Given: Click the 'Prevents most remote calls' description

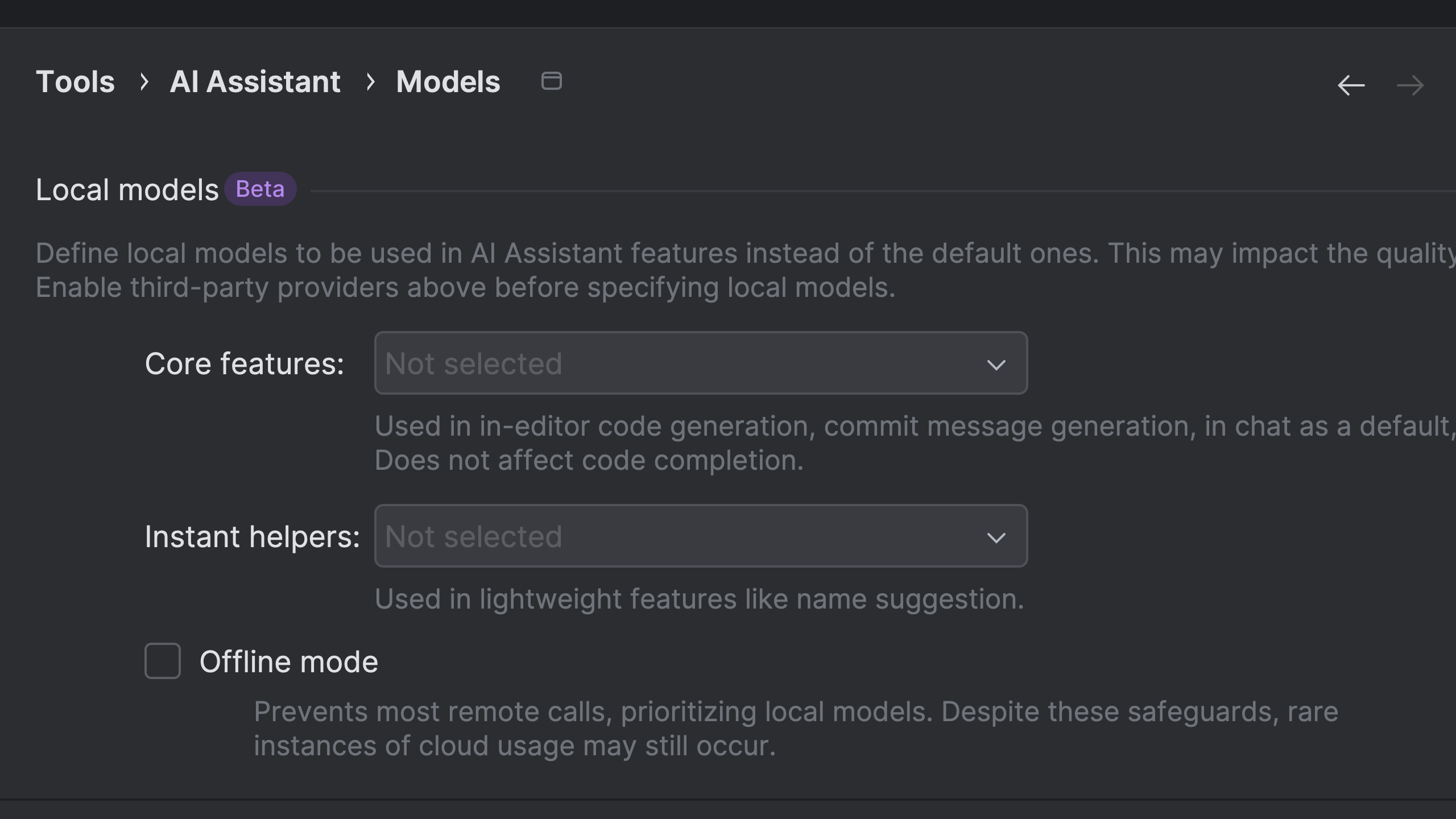Looking at the screenshot, I should (795, 728).
